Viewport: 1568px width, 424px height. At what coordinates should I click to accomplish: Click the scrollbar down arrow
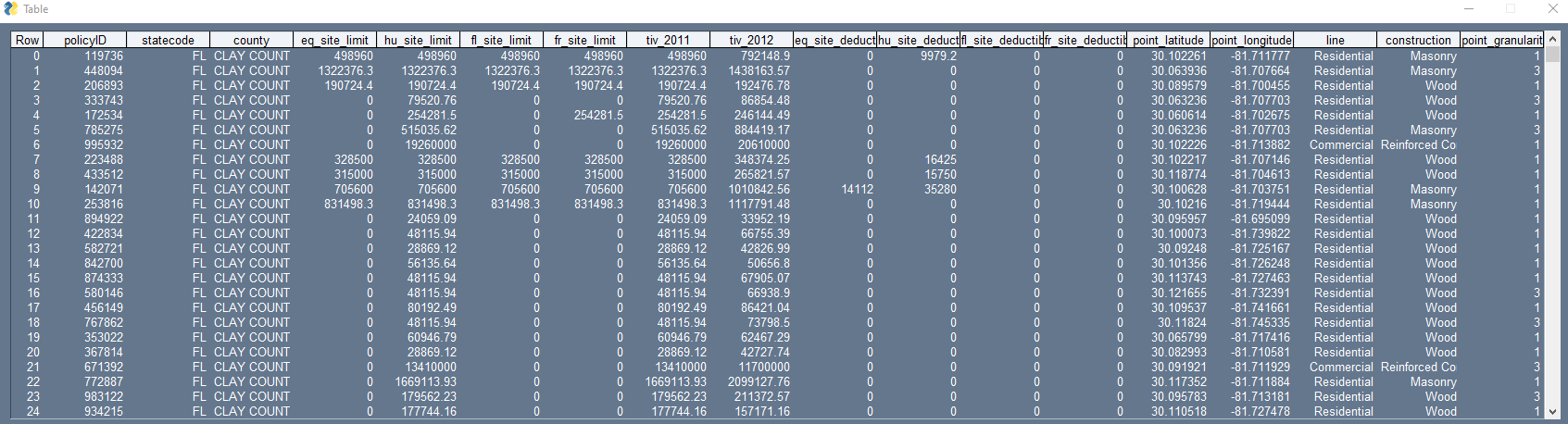click(x=1552, y=412)
